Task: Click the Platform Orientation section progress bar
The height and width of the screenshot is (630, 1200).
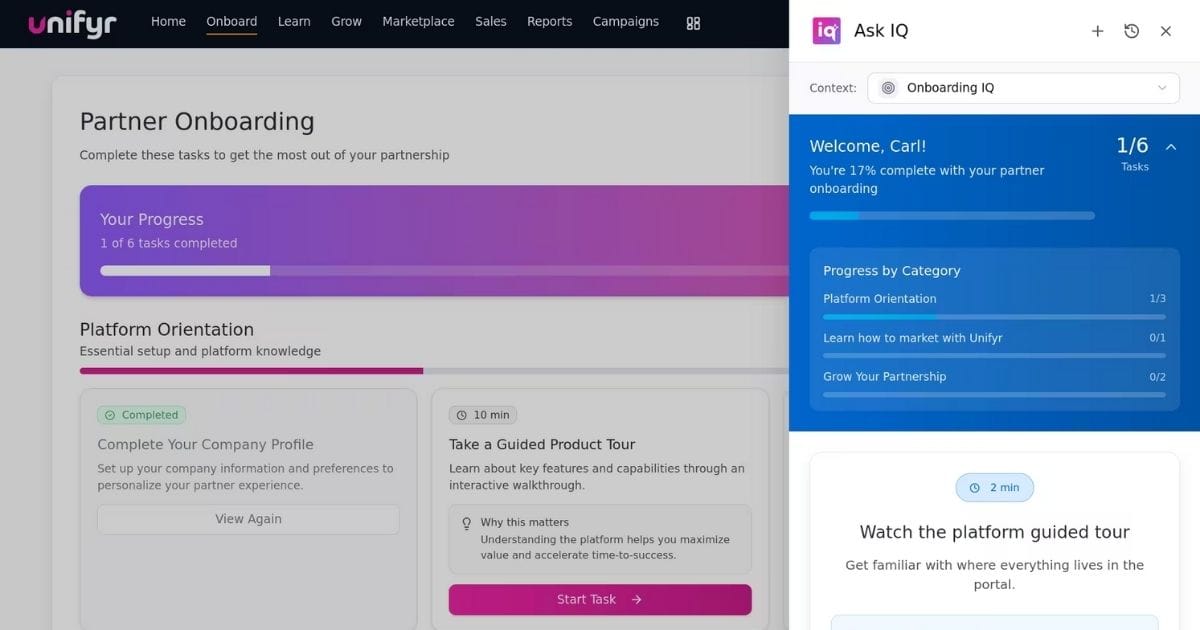Action: [434, 371]
